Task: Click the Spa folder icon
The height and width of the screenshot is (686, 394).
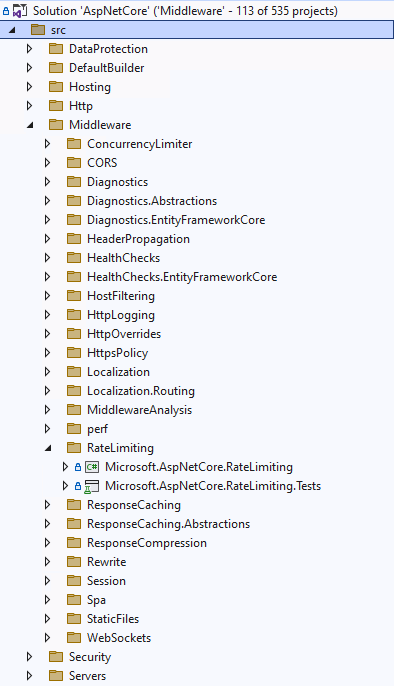Action: (x=74, y=600)
